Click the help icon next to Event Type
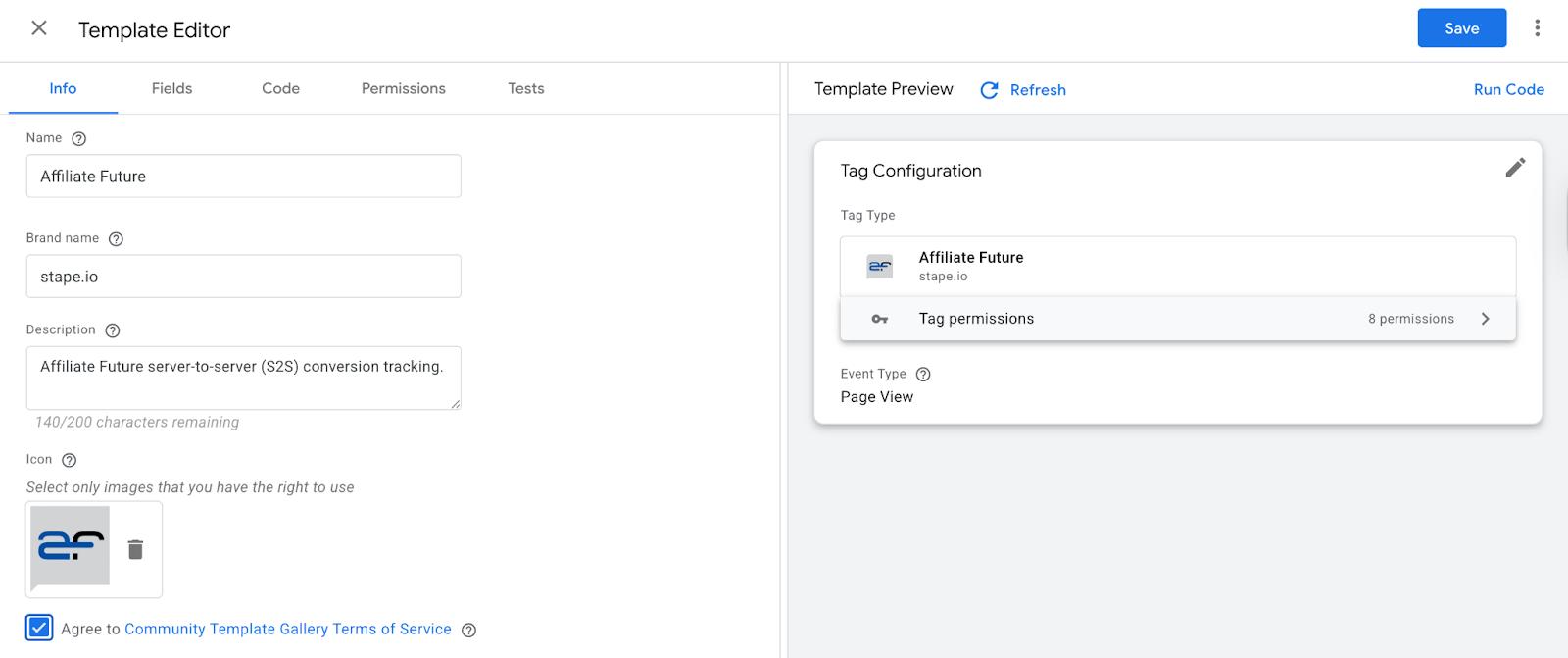This screenshot has width=1568, height=658. click(x=923, y=375)
